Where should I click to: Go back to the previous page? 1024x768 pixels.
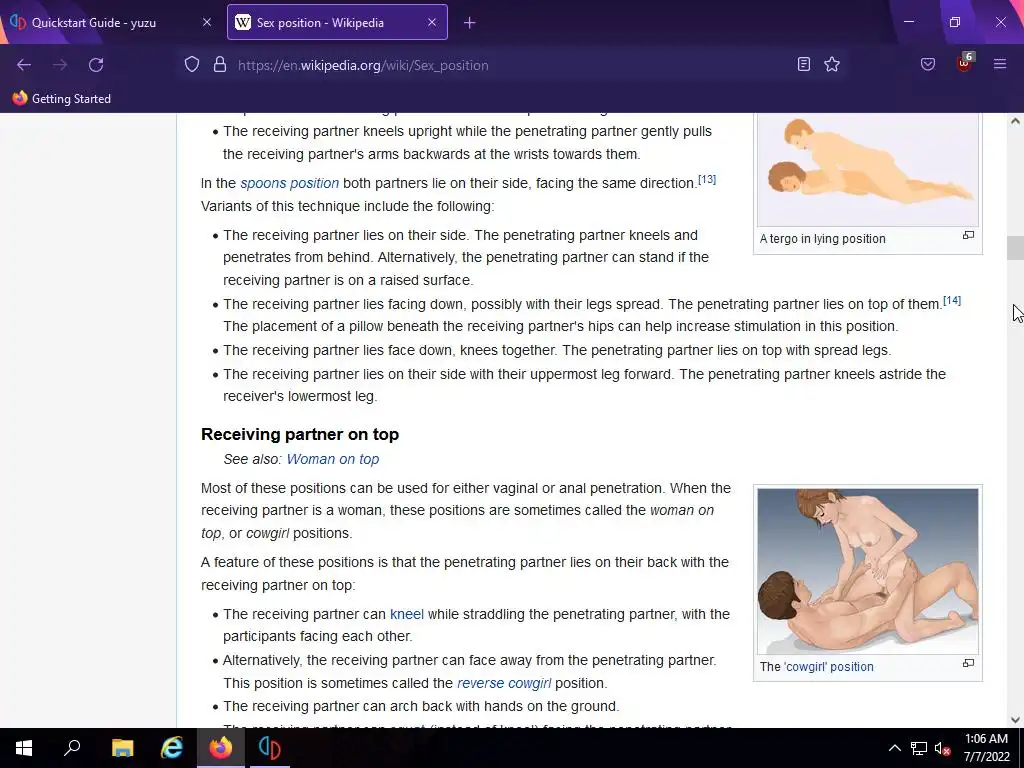point(24,65)
